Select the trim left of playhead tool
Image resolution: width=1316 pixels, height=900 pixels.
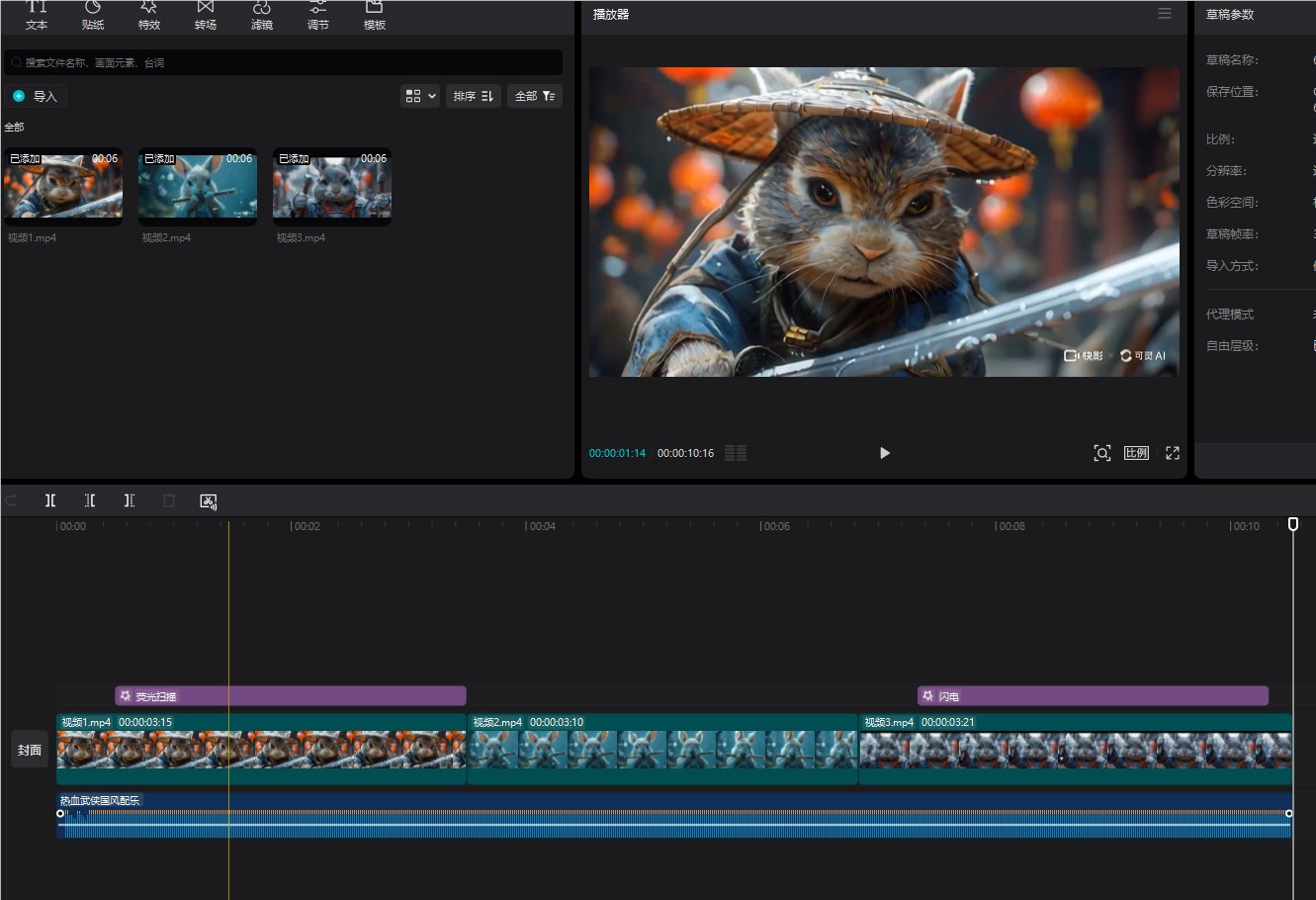point(90,500)
